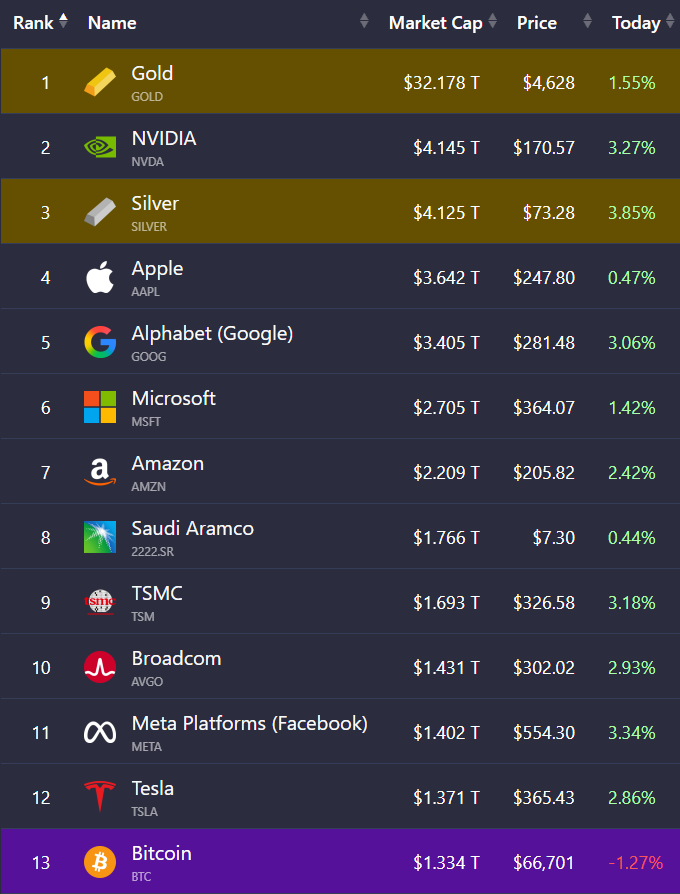Click the Saudi Aramco logo
The width and height of the screenshot is (680, 894).
coord(100,537)
